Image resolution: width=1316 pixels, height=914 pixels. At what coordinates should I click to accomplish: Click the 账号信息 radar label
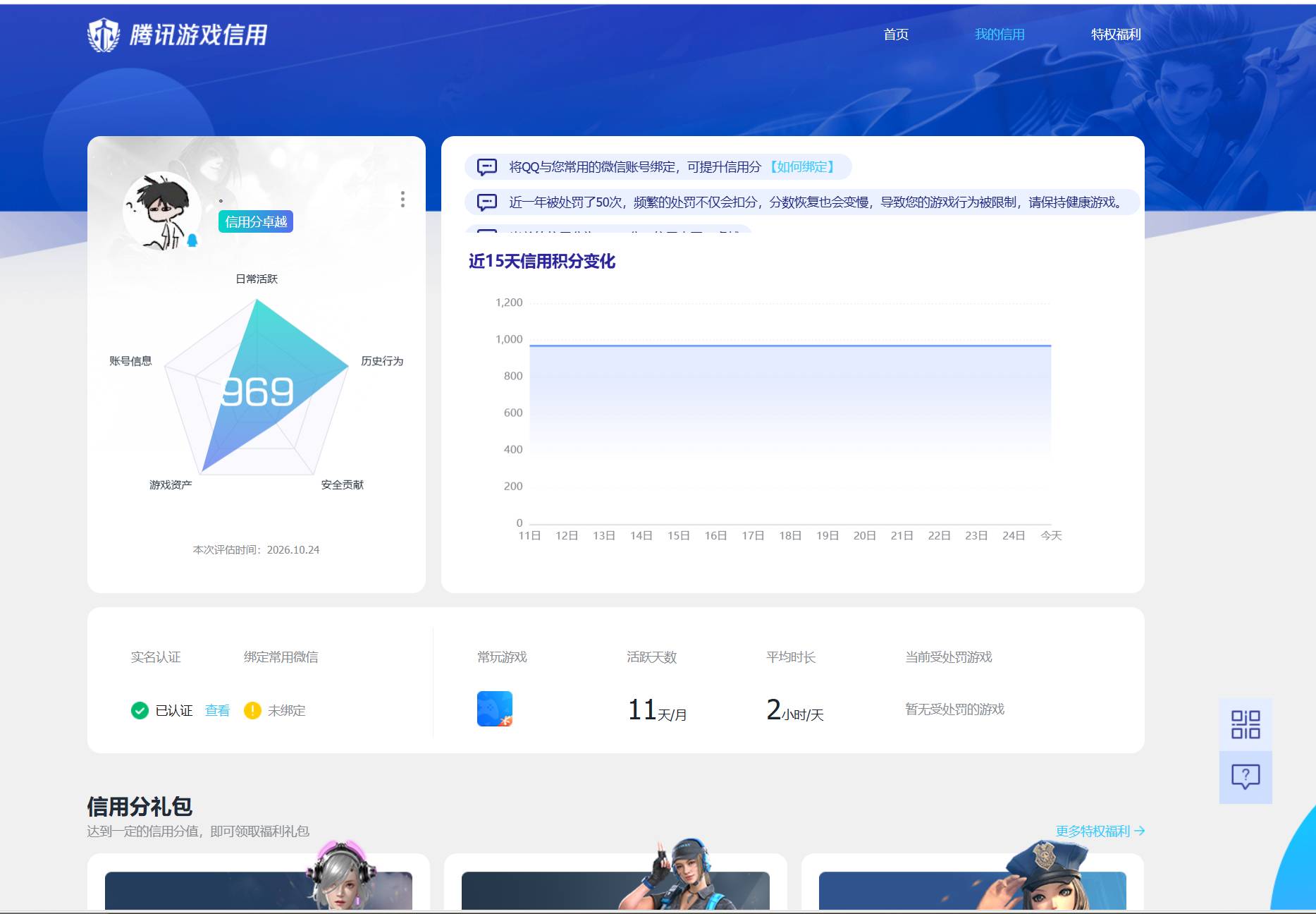pyautogui.click(x=130, y=361)
